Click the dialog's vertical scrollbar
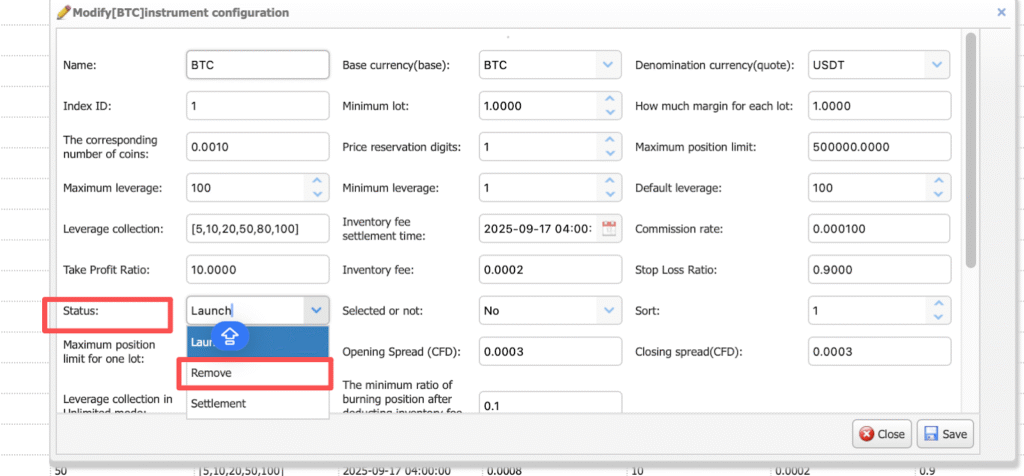 point(970,150)
